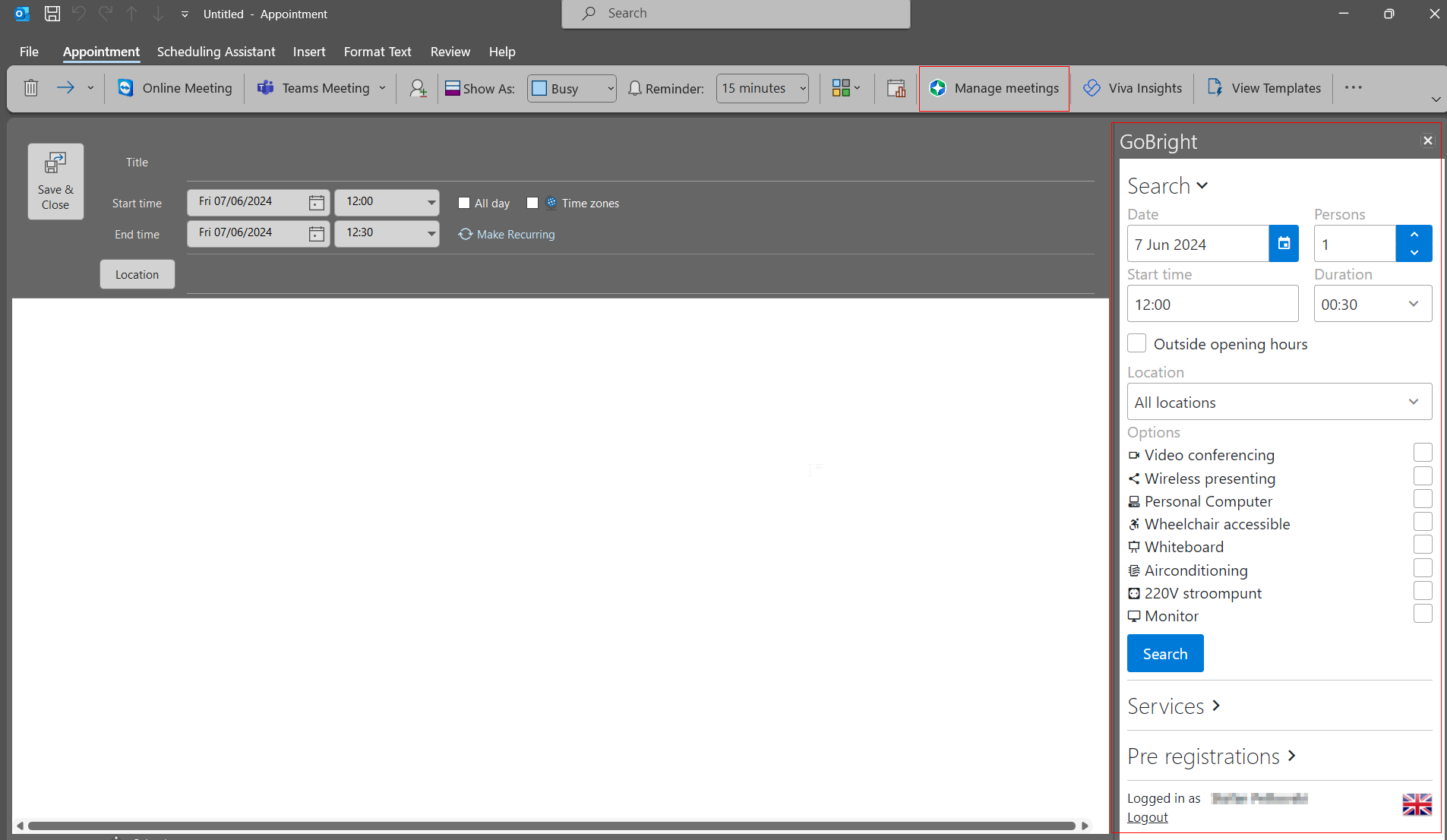Image resolution: width=1447 pixels, height=840 pixels.
Task: Click the Meeting Notes calendar icon
Action: (x=896, y=88)
